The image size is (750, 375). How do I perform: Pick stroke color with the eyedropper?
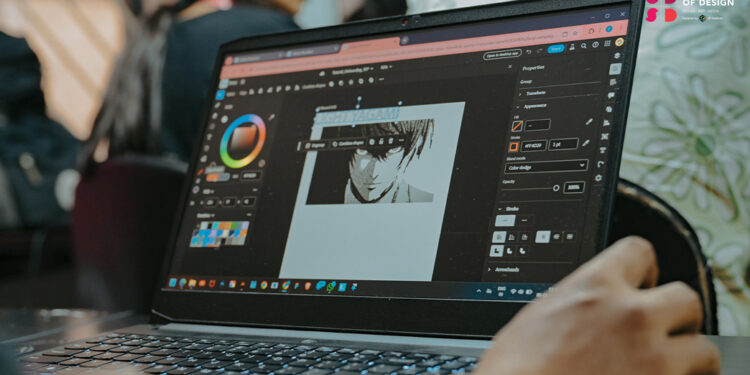coord(586,143)
